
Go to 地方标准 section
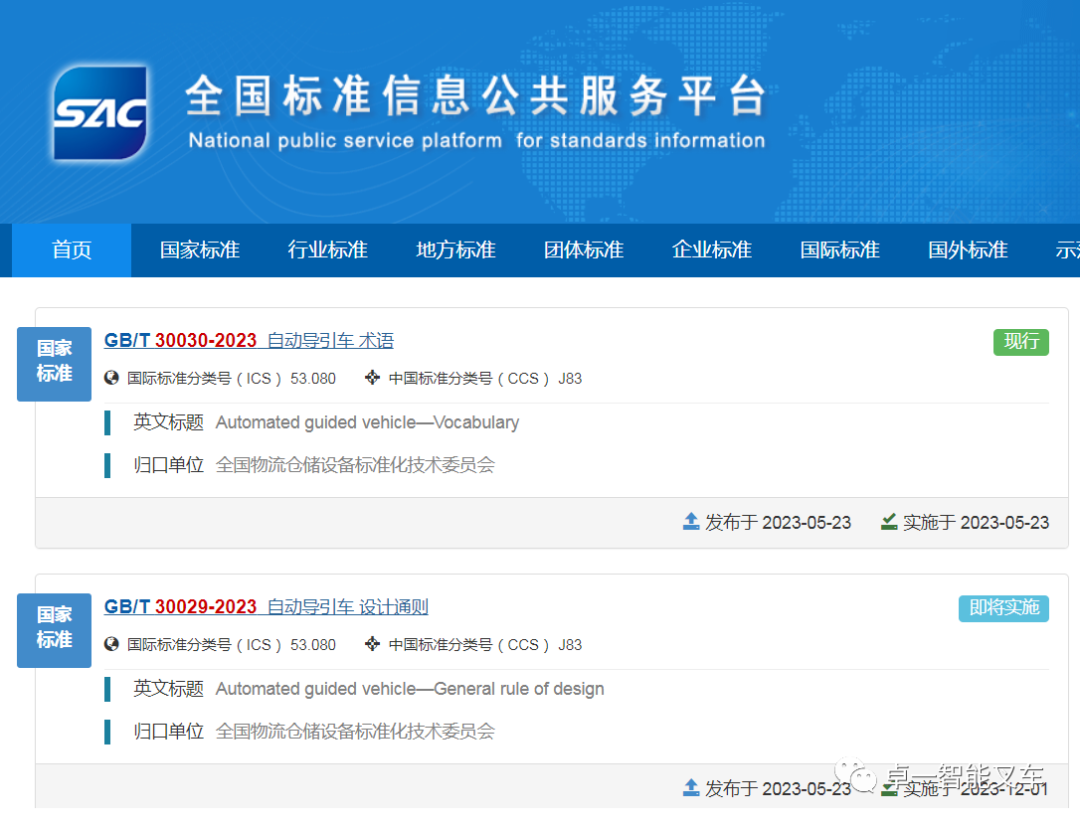coord(456,250)
